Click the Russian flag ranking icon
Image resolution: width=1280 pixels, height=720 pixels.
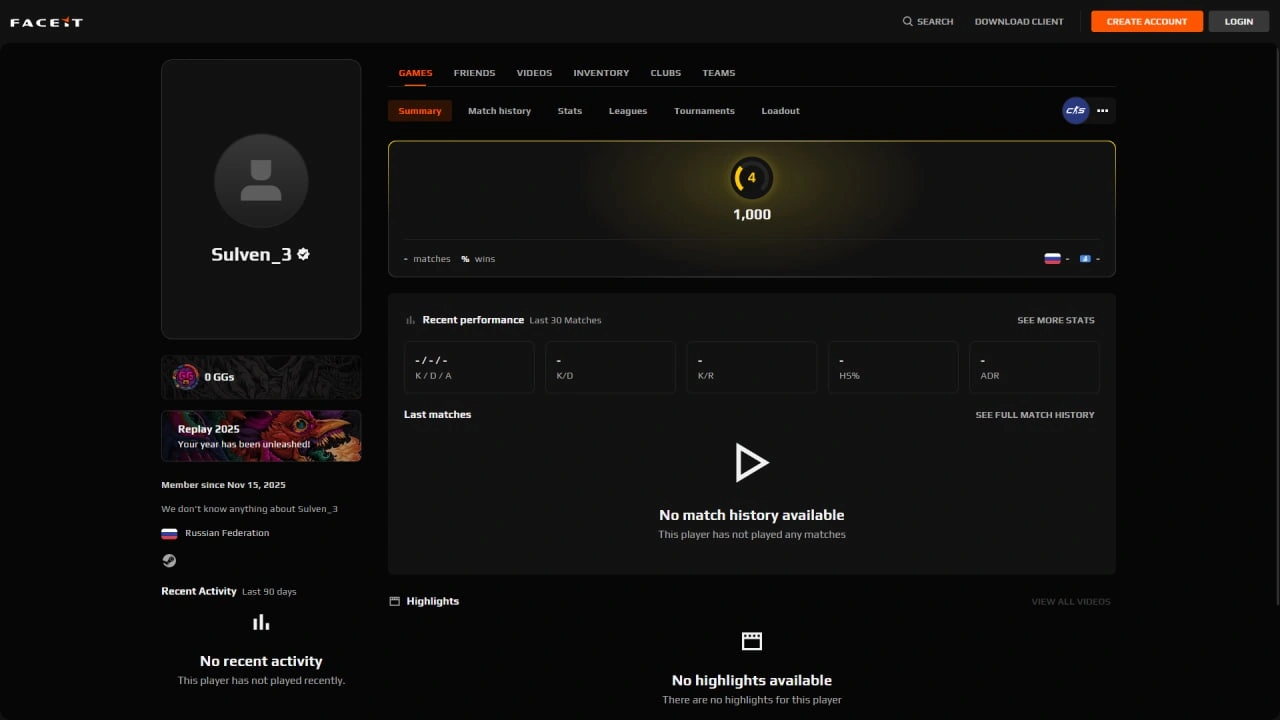point(1052,258)
